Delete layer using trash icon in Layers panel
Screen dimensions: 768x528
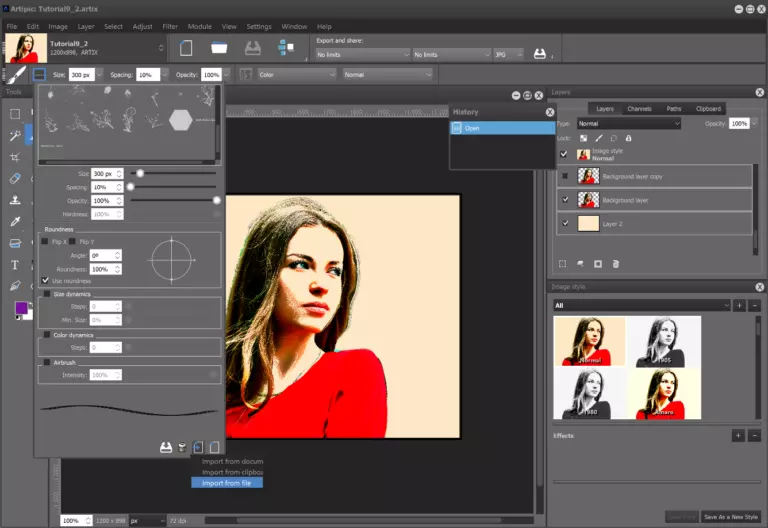click(616, 264)
